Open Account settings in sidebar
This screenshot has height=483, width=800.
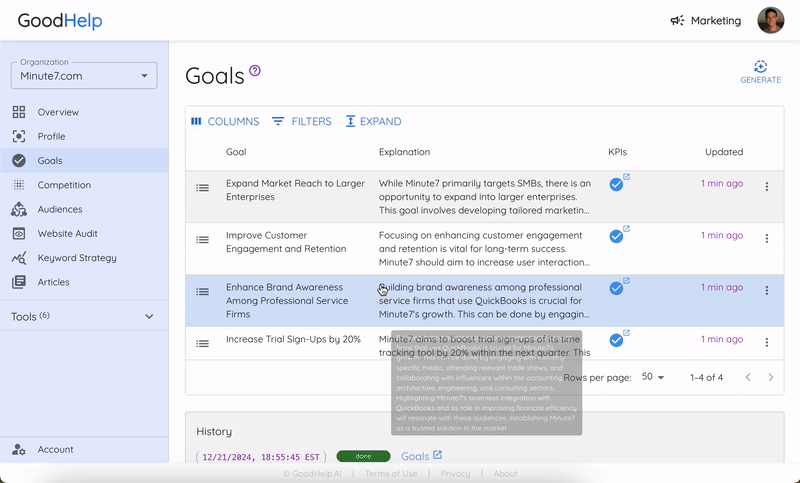[56, 449]
